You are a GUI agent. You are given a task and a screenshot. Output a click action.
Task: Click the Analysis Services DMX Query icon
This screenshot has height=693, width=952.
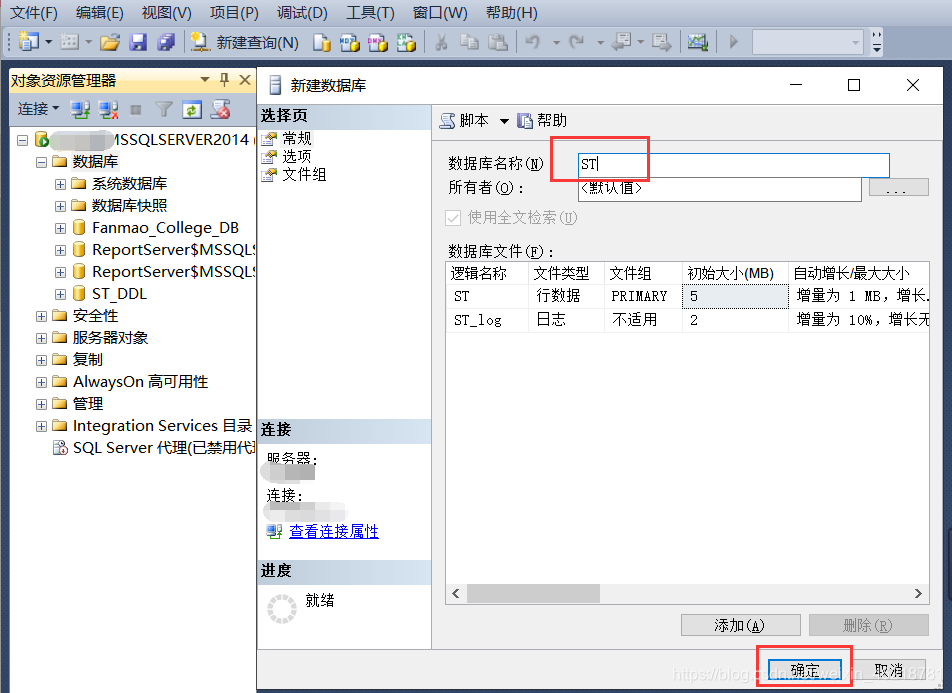[x=378, y=42]
